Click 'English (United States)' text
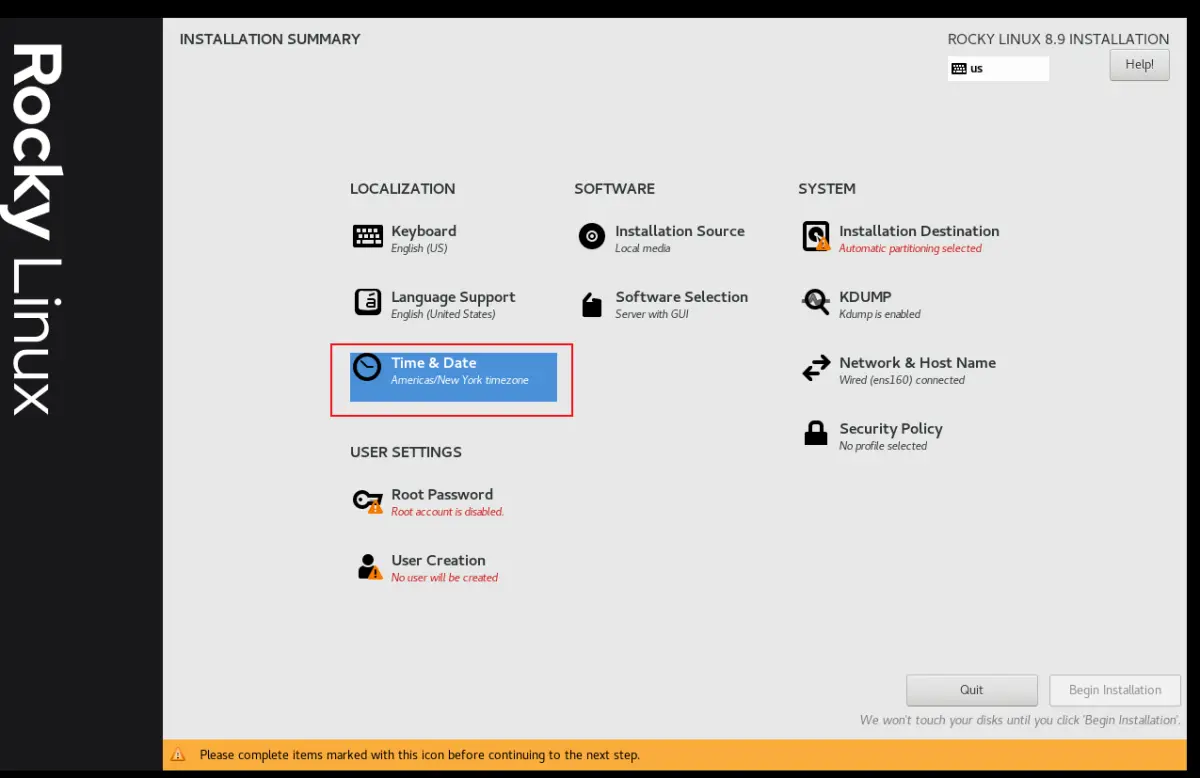This screenshot has height=778, width=1200. (x=443, y=315)
